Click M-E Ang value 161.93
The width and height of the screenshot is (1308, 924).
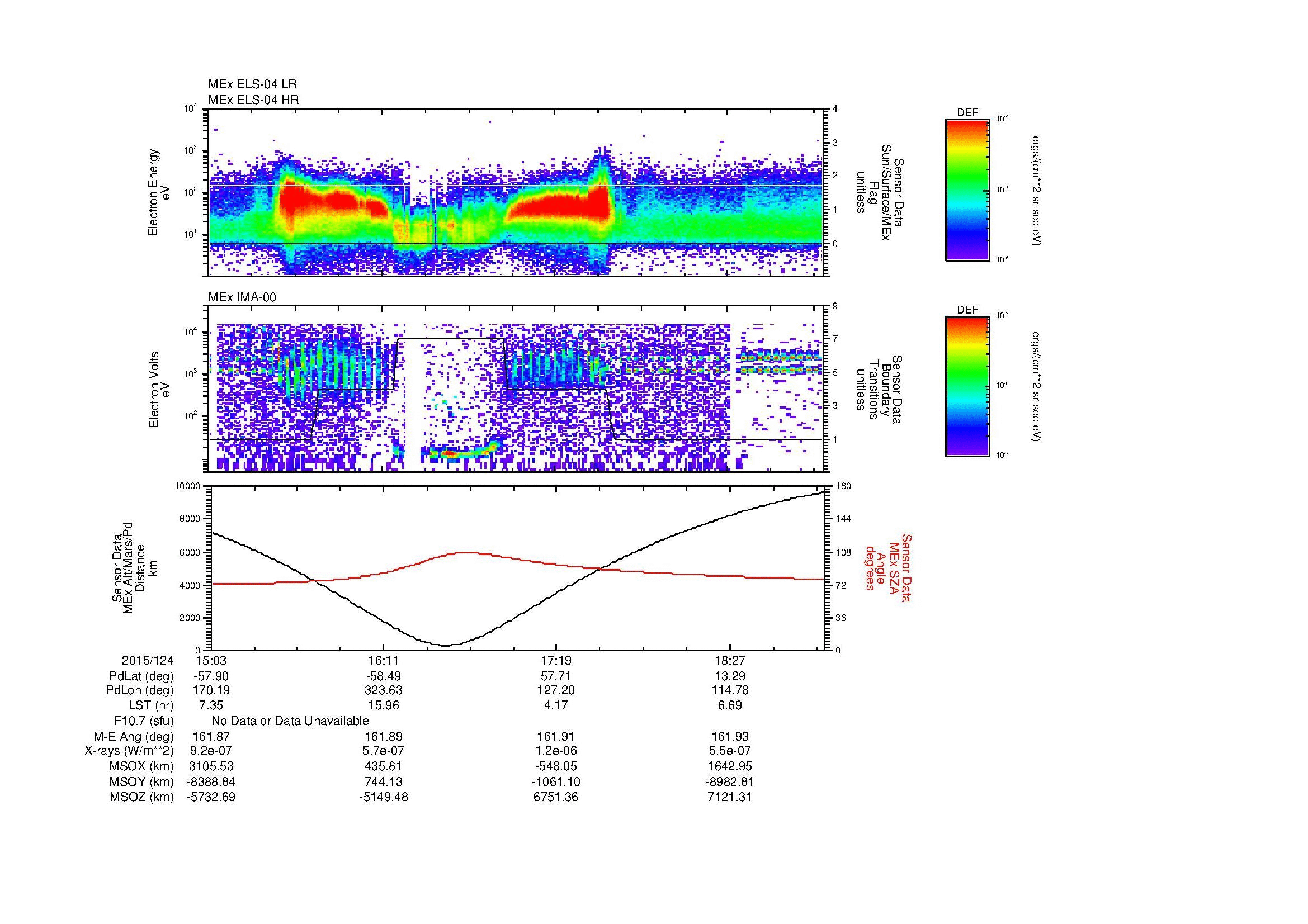click(730, 737)
